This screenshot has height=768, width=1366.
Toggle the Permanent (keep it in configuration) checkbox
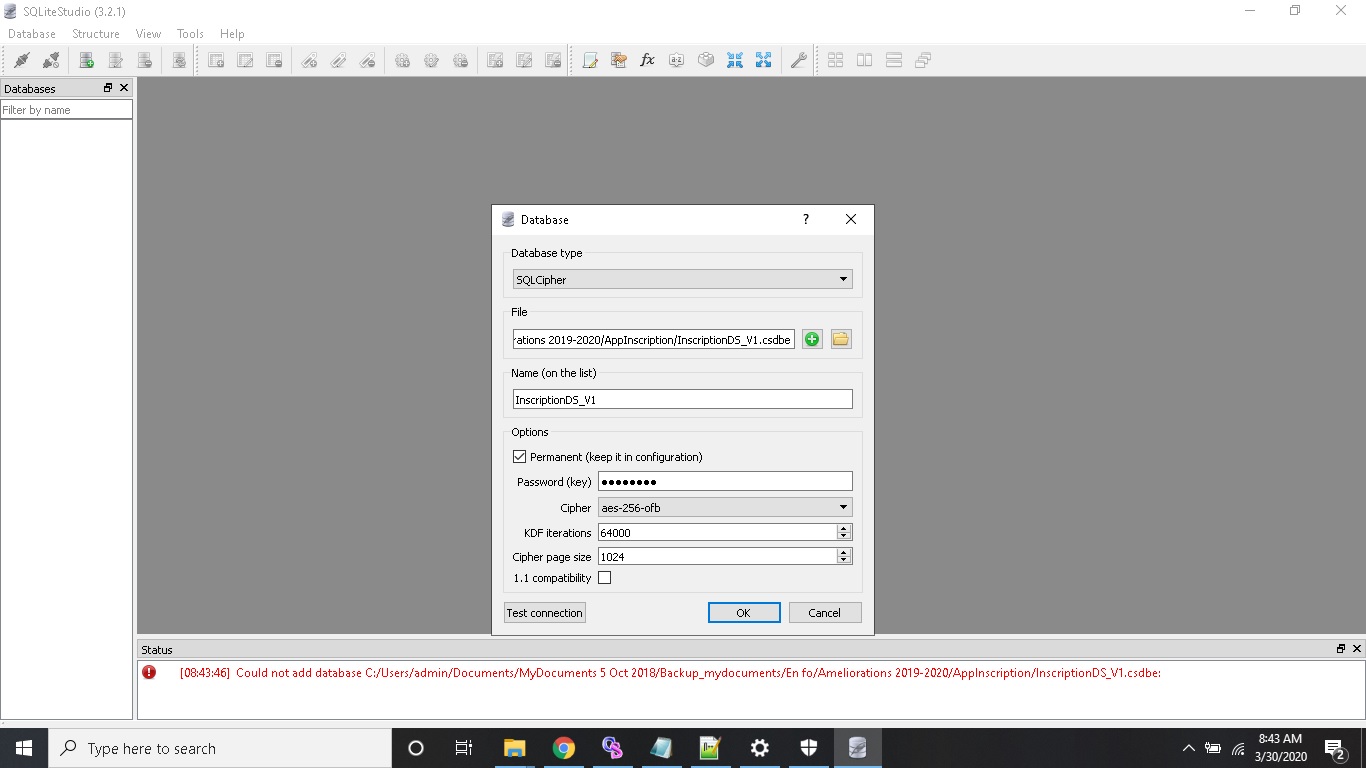(519, 457)
